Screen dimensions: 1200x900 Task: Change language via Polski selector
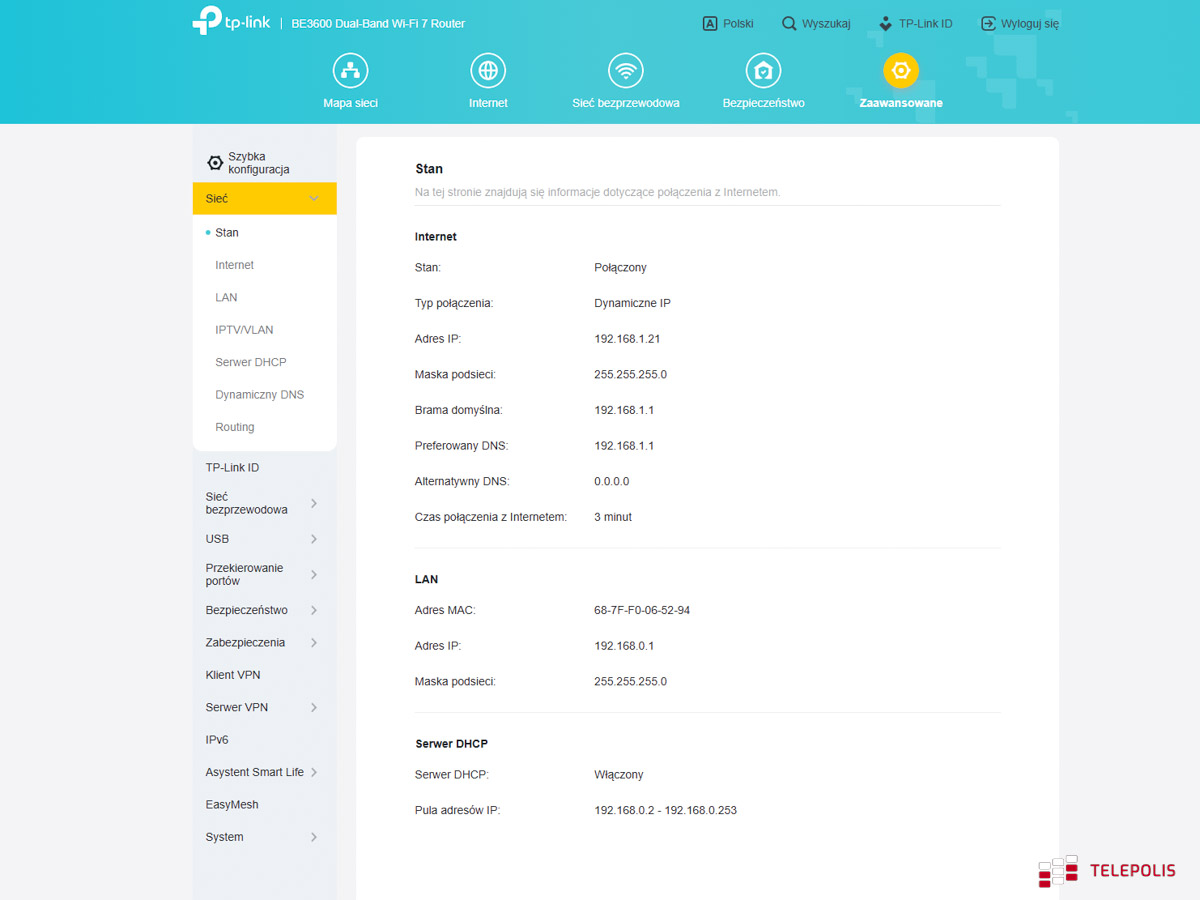tap(728, 23)
